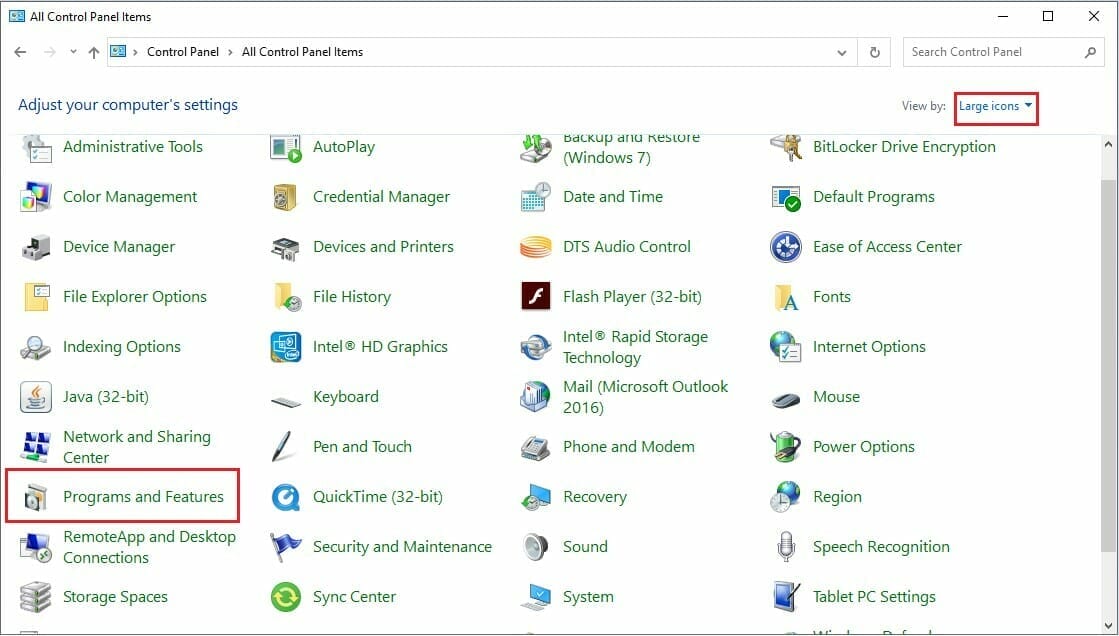Select 'Control Panel' in the breadcrumb path
The width and height of the screenshot is (1119, 636).
[185, 52]
